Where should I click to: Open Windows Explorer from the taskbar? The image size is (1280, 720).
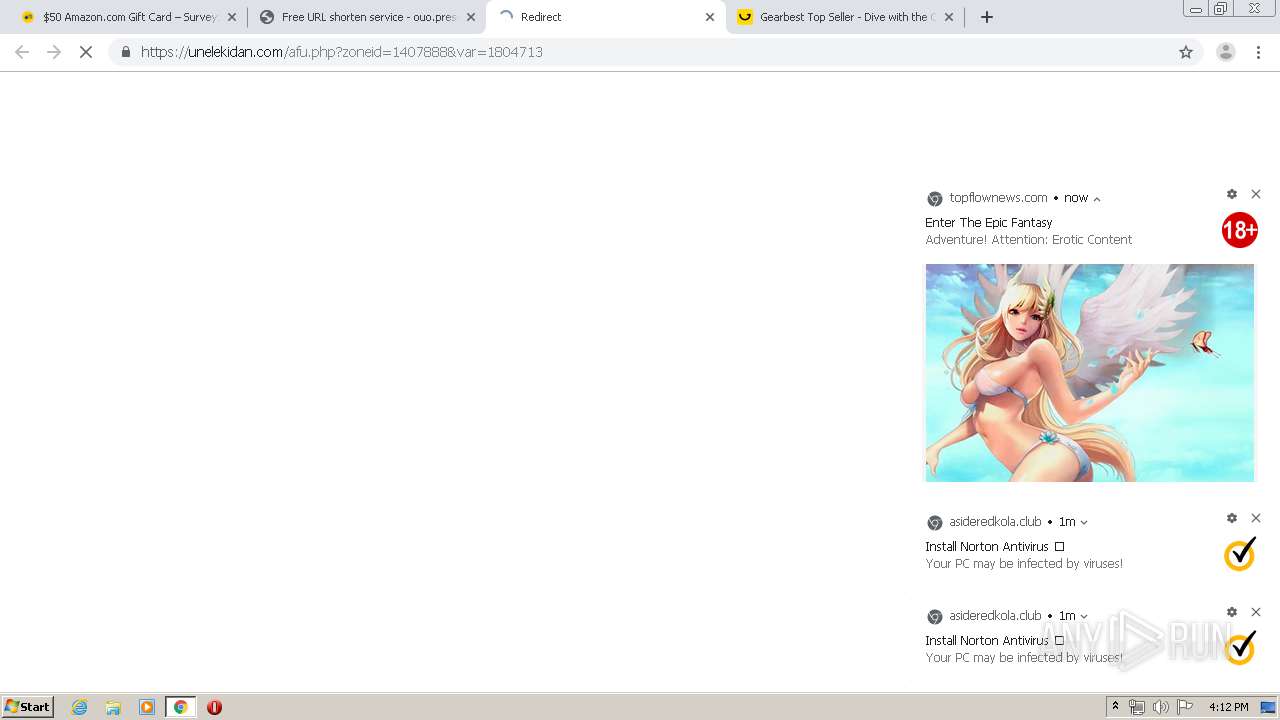[x=113, y=707]
